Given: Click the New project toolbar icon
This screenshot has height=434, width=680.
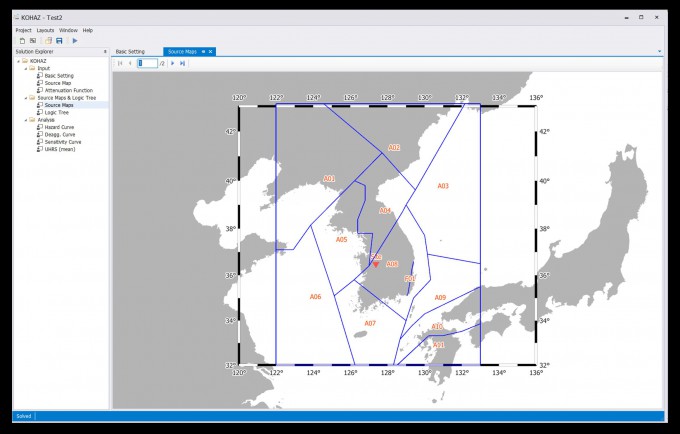Looking at the screenshot, I should (21, 40).
